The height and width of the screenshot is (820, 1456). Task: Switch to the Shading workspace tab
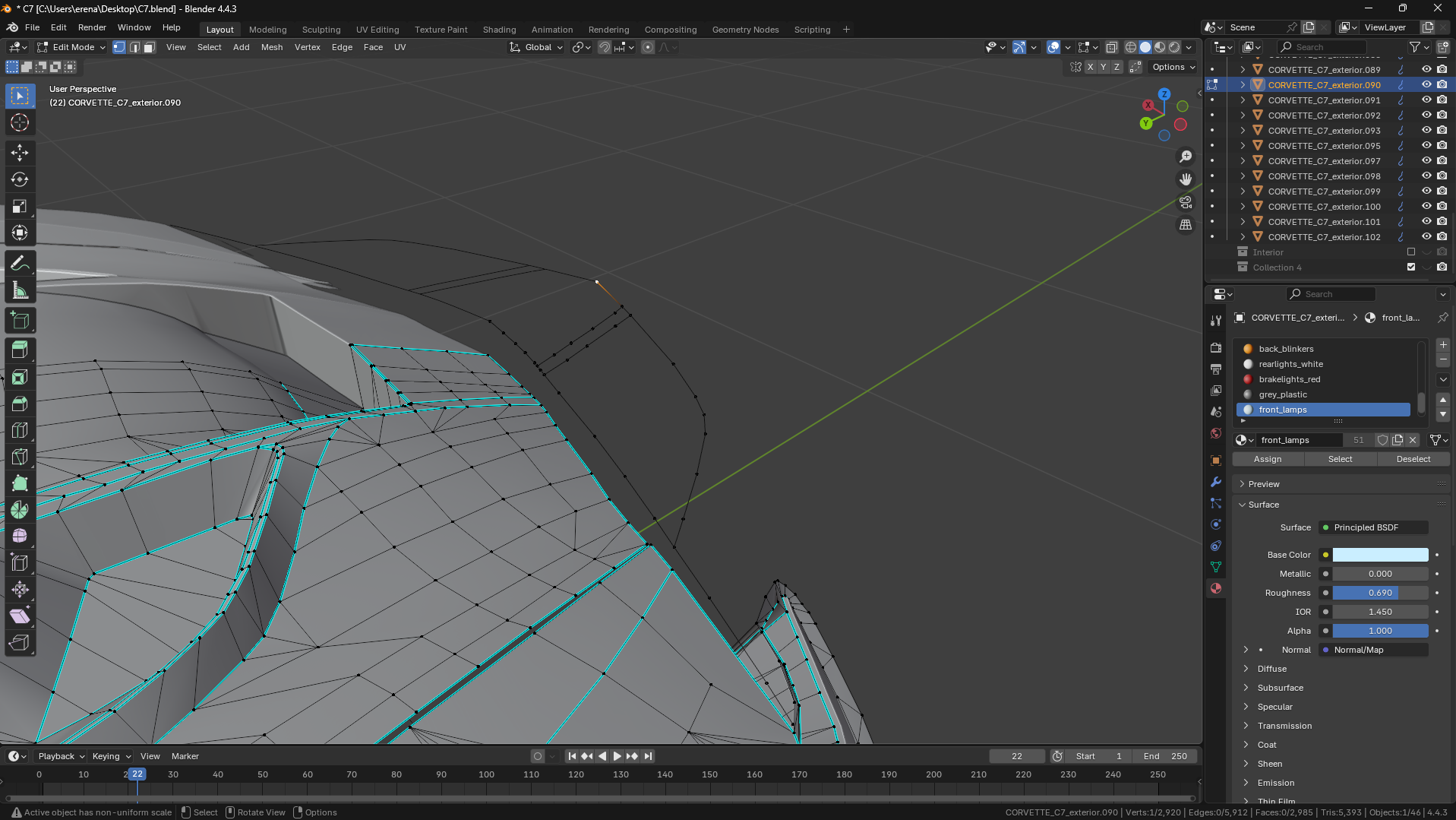[x=499, y=30]
